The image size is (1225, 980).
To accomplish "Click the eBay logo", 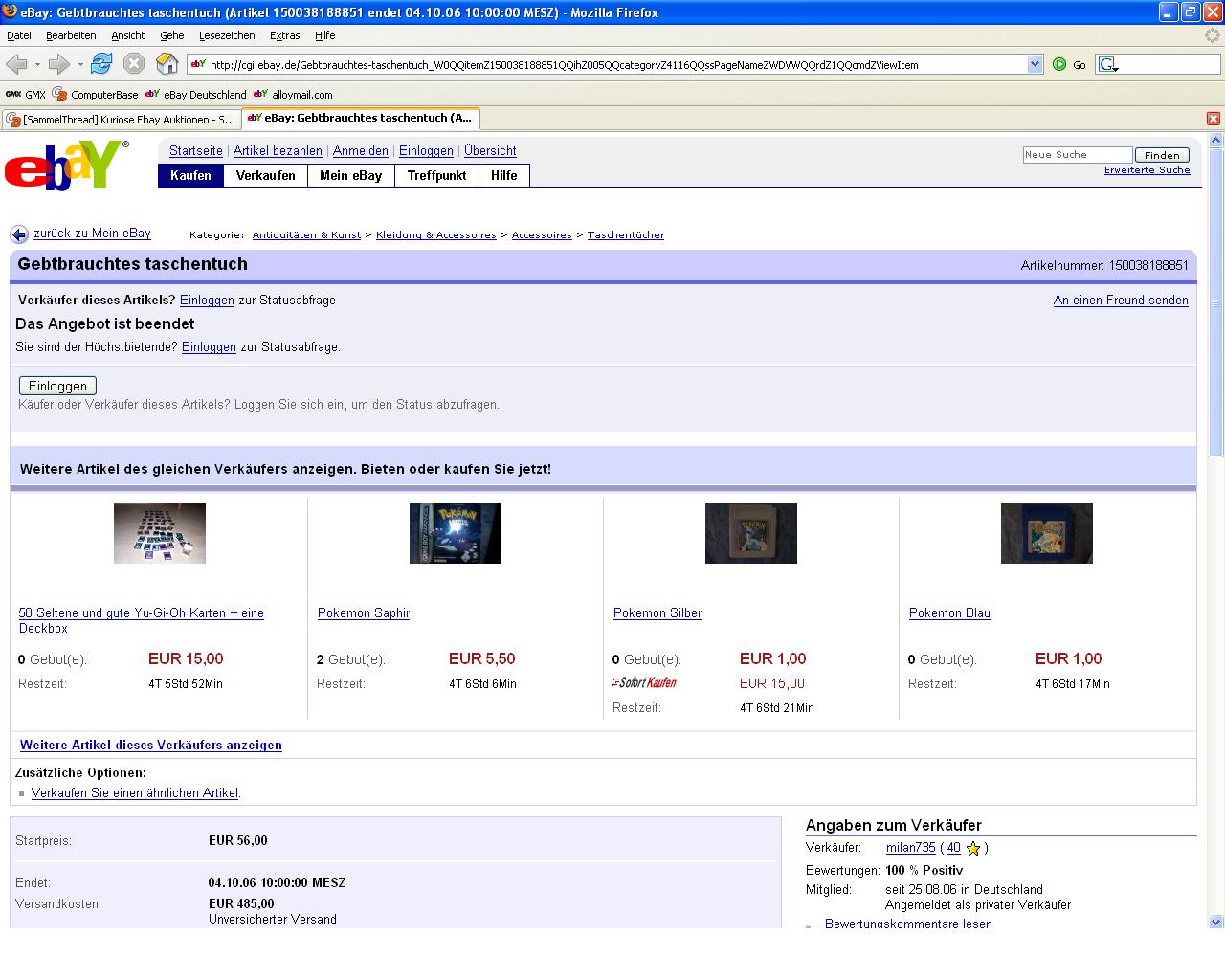I will pos(66,165).
